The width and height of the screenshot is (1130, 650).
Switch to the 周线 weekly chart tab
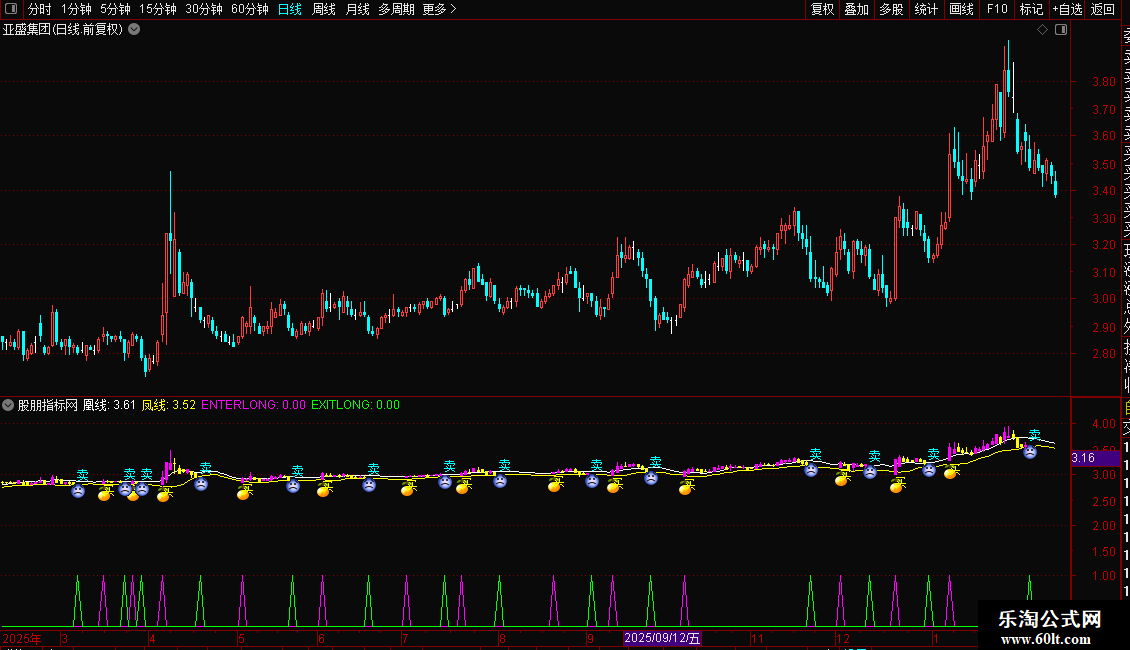point(324,9)
